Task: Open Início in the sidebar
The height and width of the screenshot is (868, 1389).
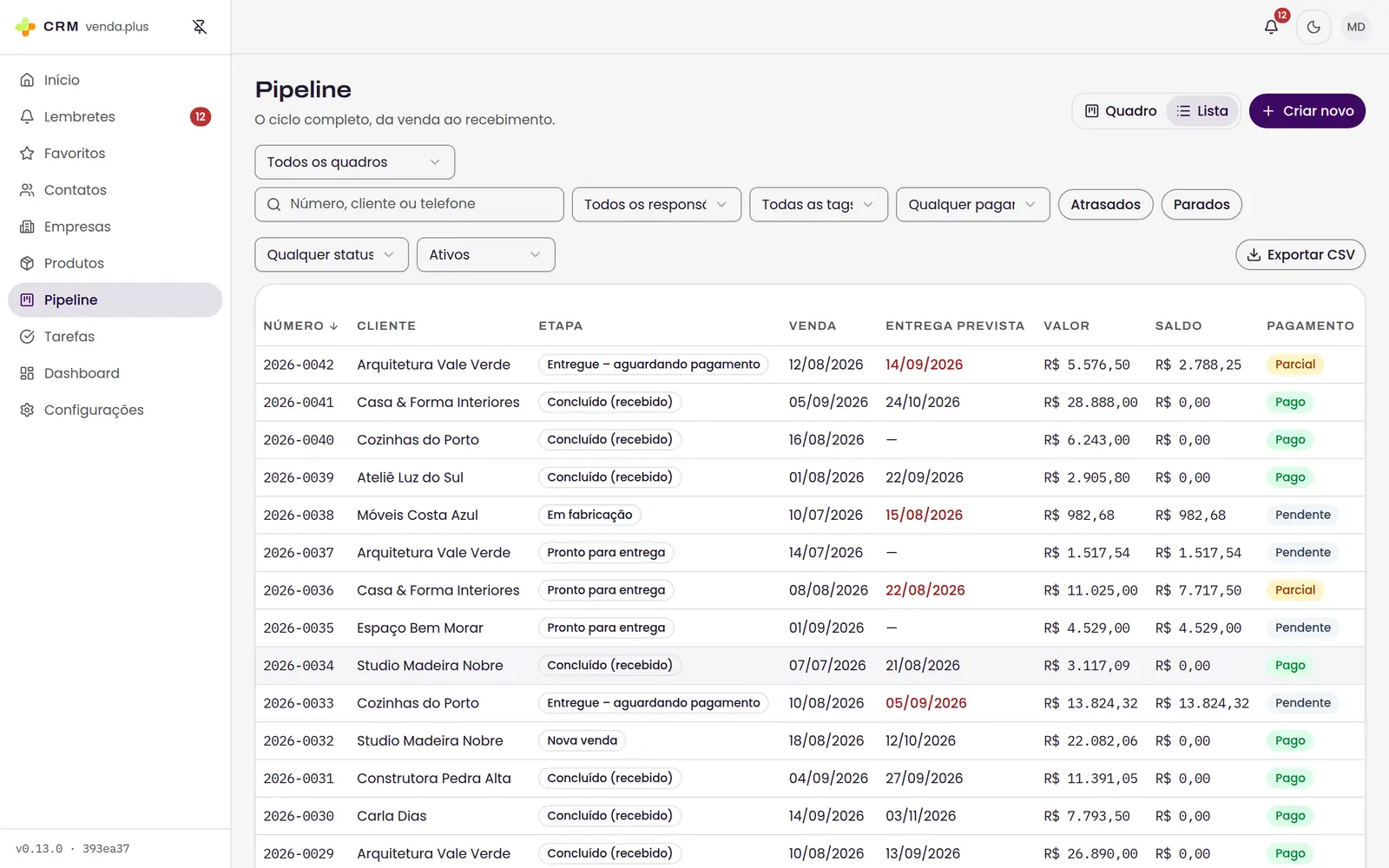Action: click(x=115, y=80)
